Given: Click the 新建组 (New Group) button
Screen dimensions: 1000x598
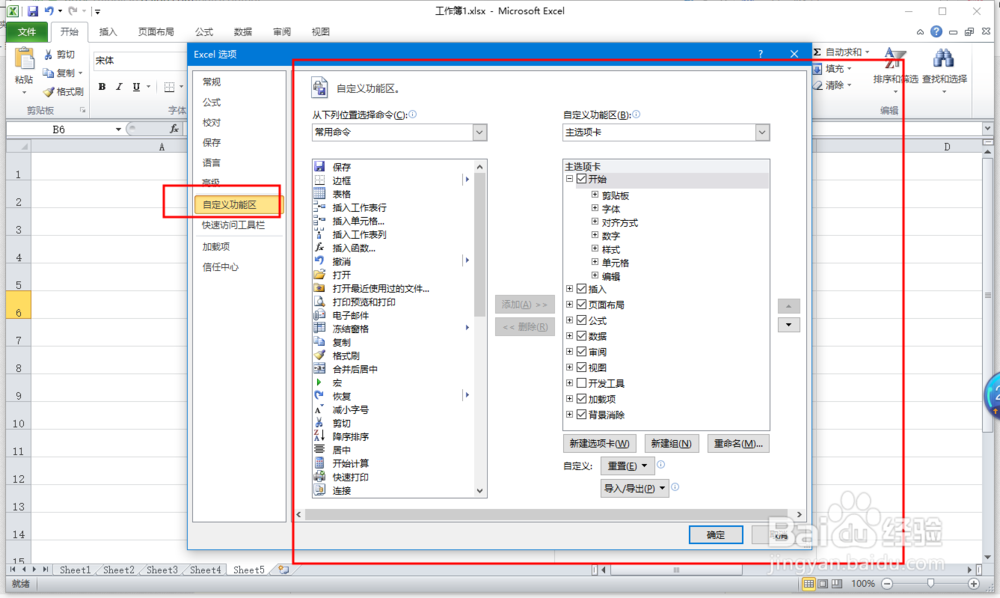Looking at the screenshot, I should 673,443.
